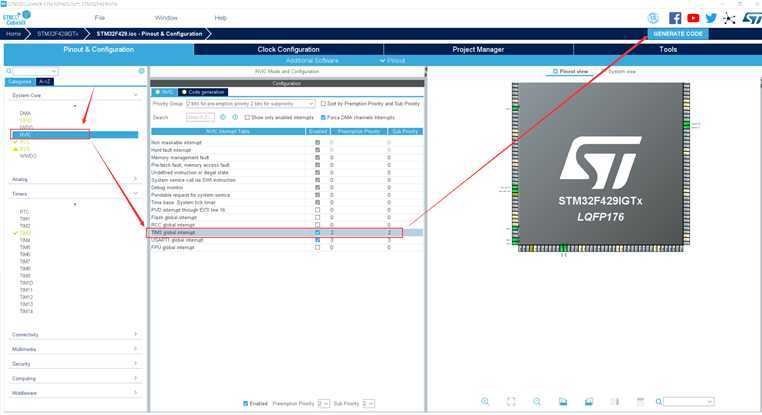Open the bottom Sub Priority dropdown

pos(368,403)
